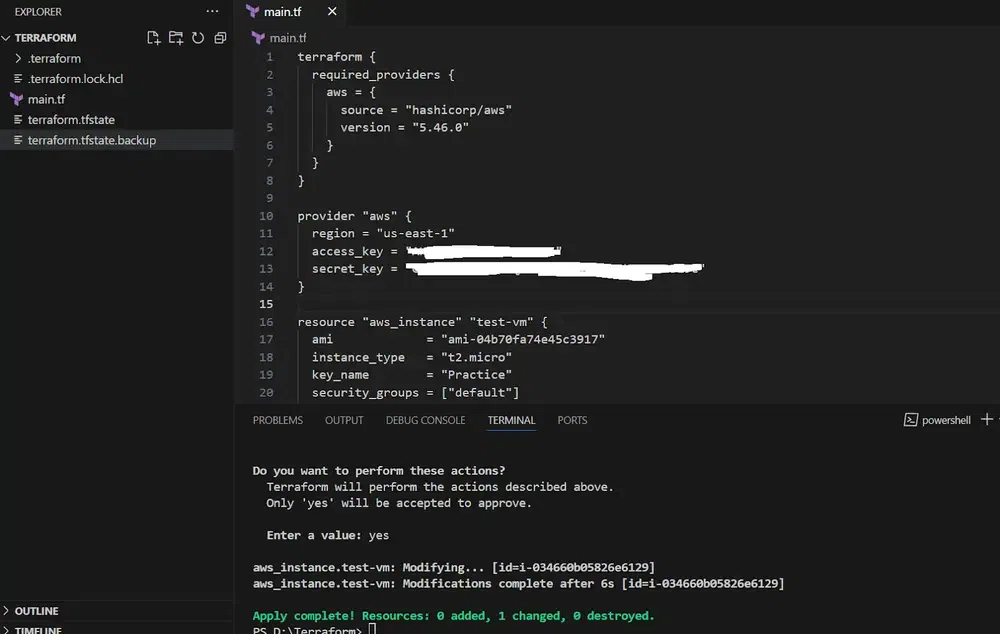
Task: Switch to the OUTPUT panel tab
Action: (344, 420)
